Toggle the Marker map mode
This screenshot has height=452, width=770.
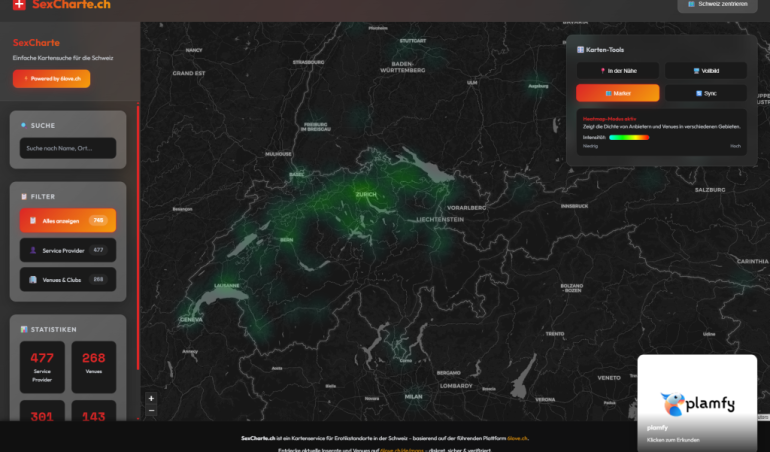tap(617, 93)
